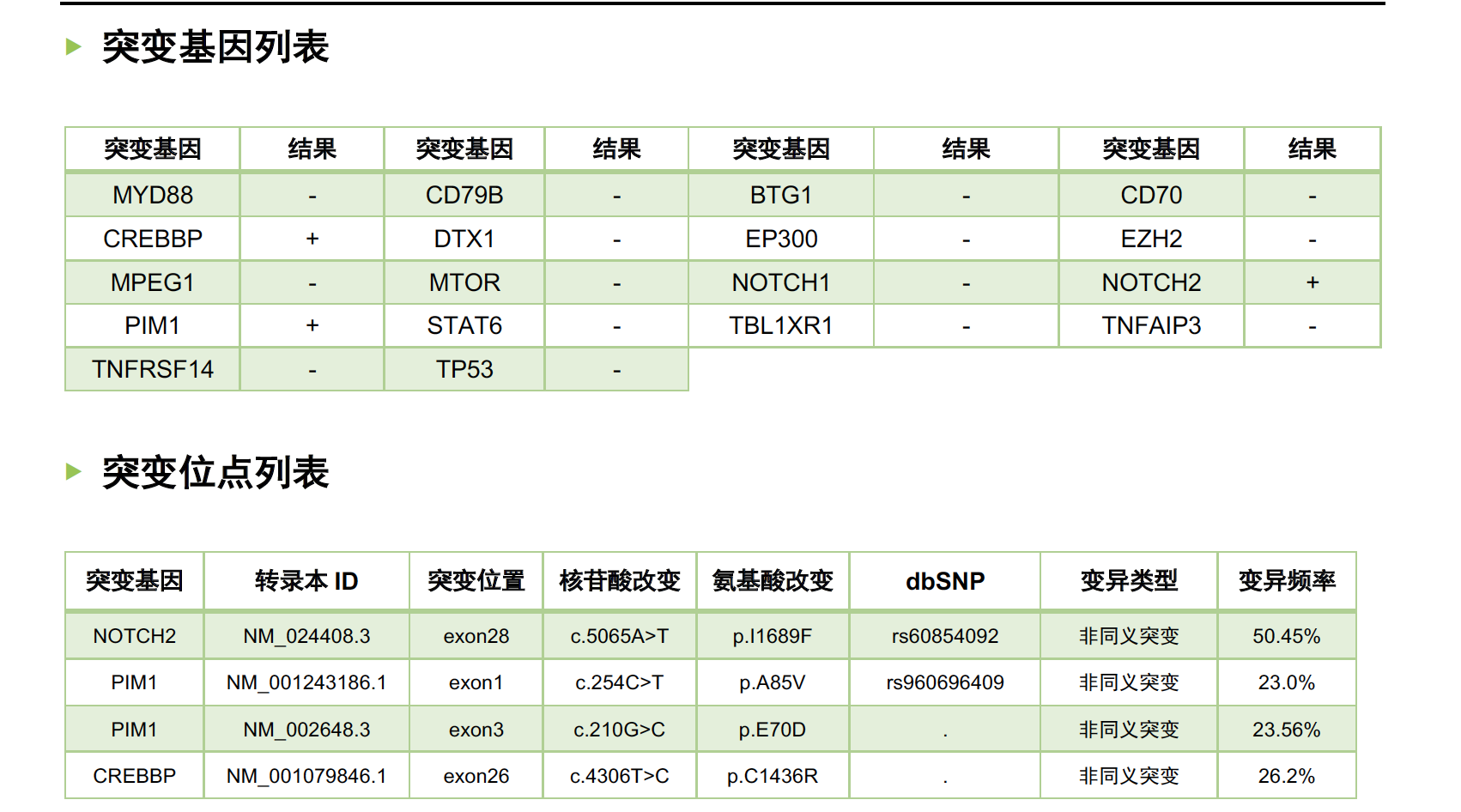The width and height of the screenshot is (1461, 812).
Task: Click 非同义突变 in the NOTCH2 row
Action: pos(1129,636)
